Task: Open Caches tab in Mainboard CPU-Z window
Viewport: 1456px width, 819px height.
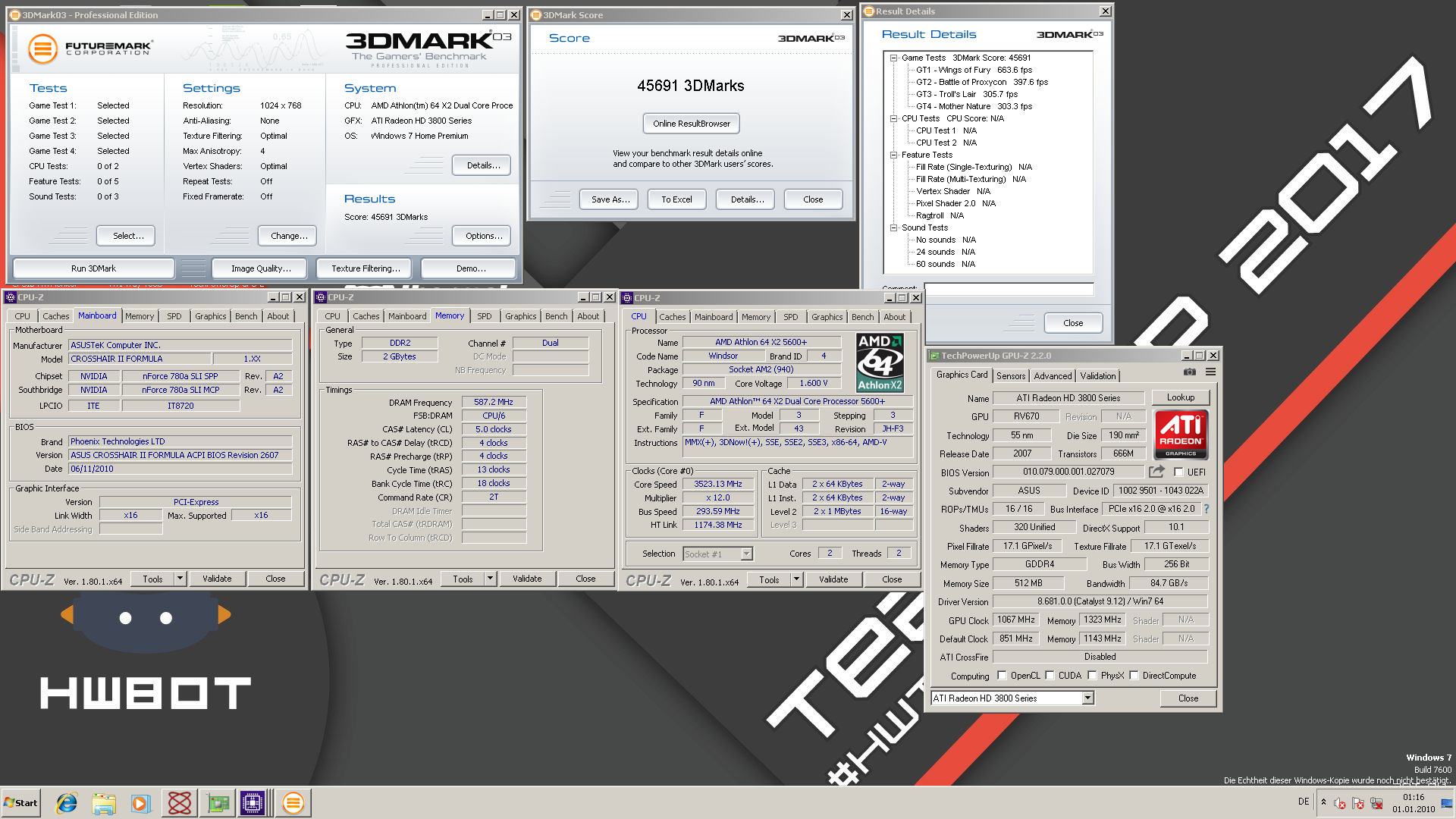Action: [x=56, y=317]
